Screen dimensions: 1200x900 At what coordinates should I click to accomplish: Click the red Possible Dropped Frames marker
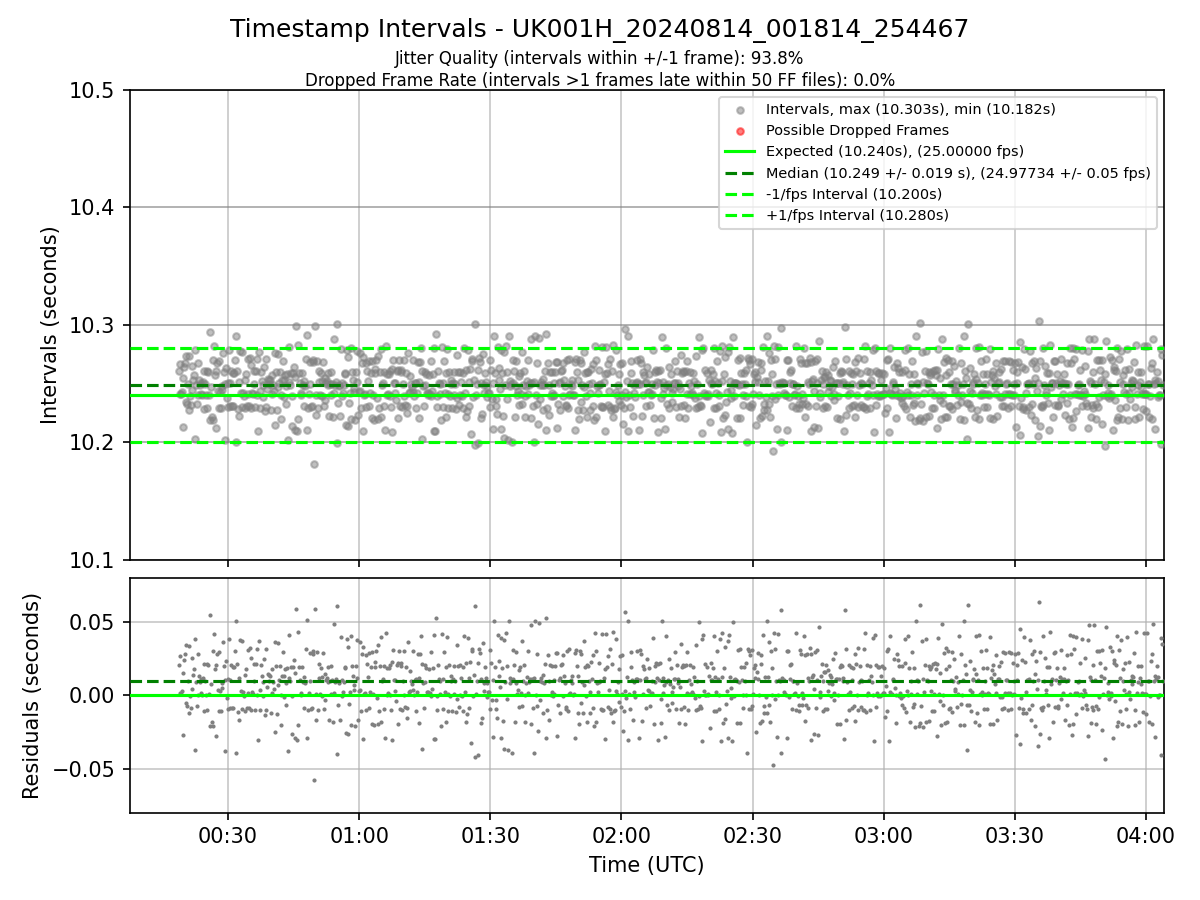[x=740, y=130]
